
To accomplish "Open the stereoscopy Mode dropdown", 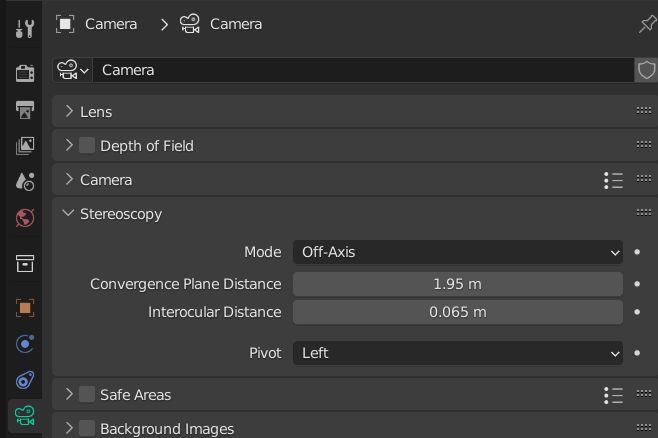I will click(x=458, y=252).
